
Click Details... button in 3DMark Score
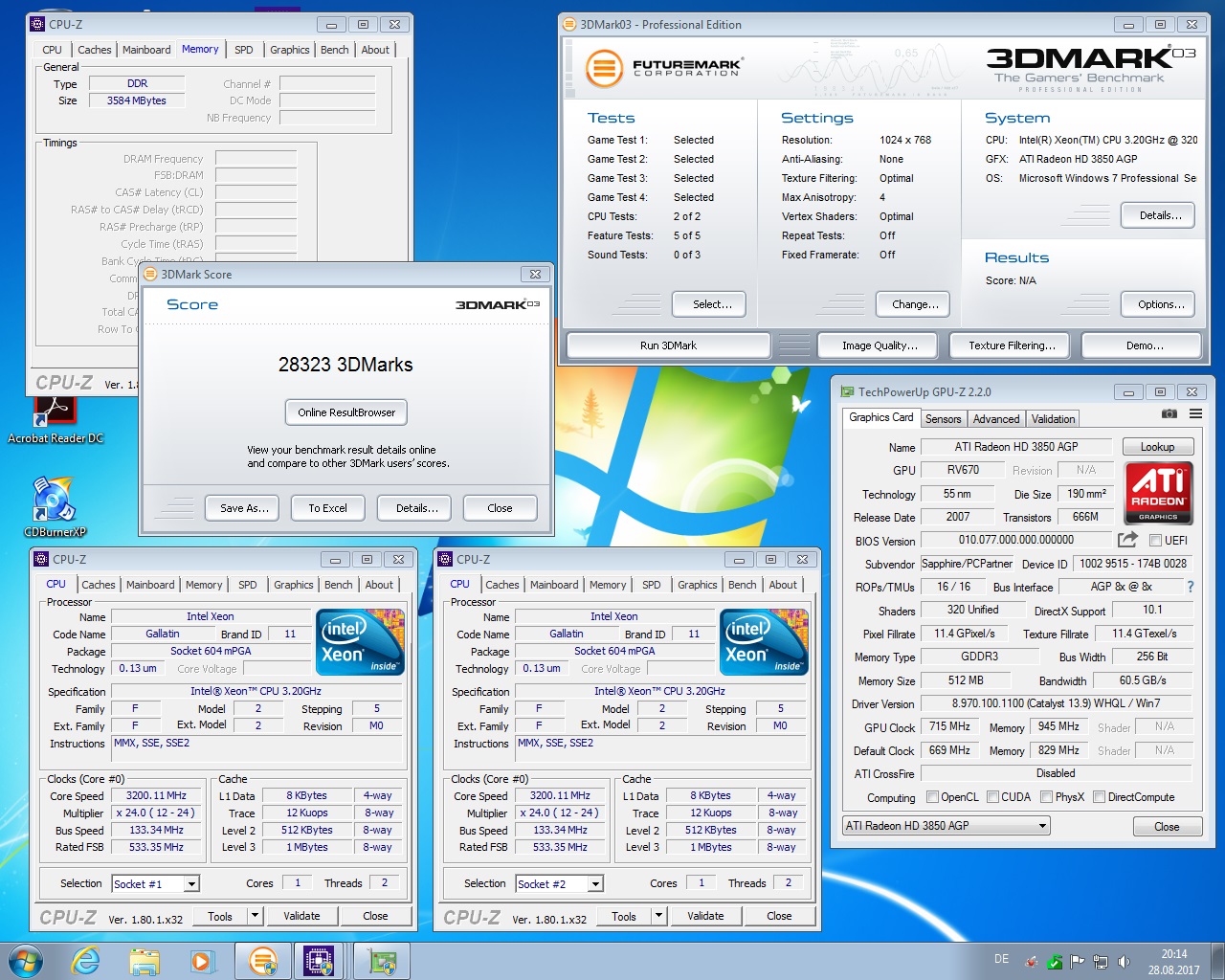pyautogui.click(x=416, y=508)
